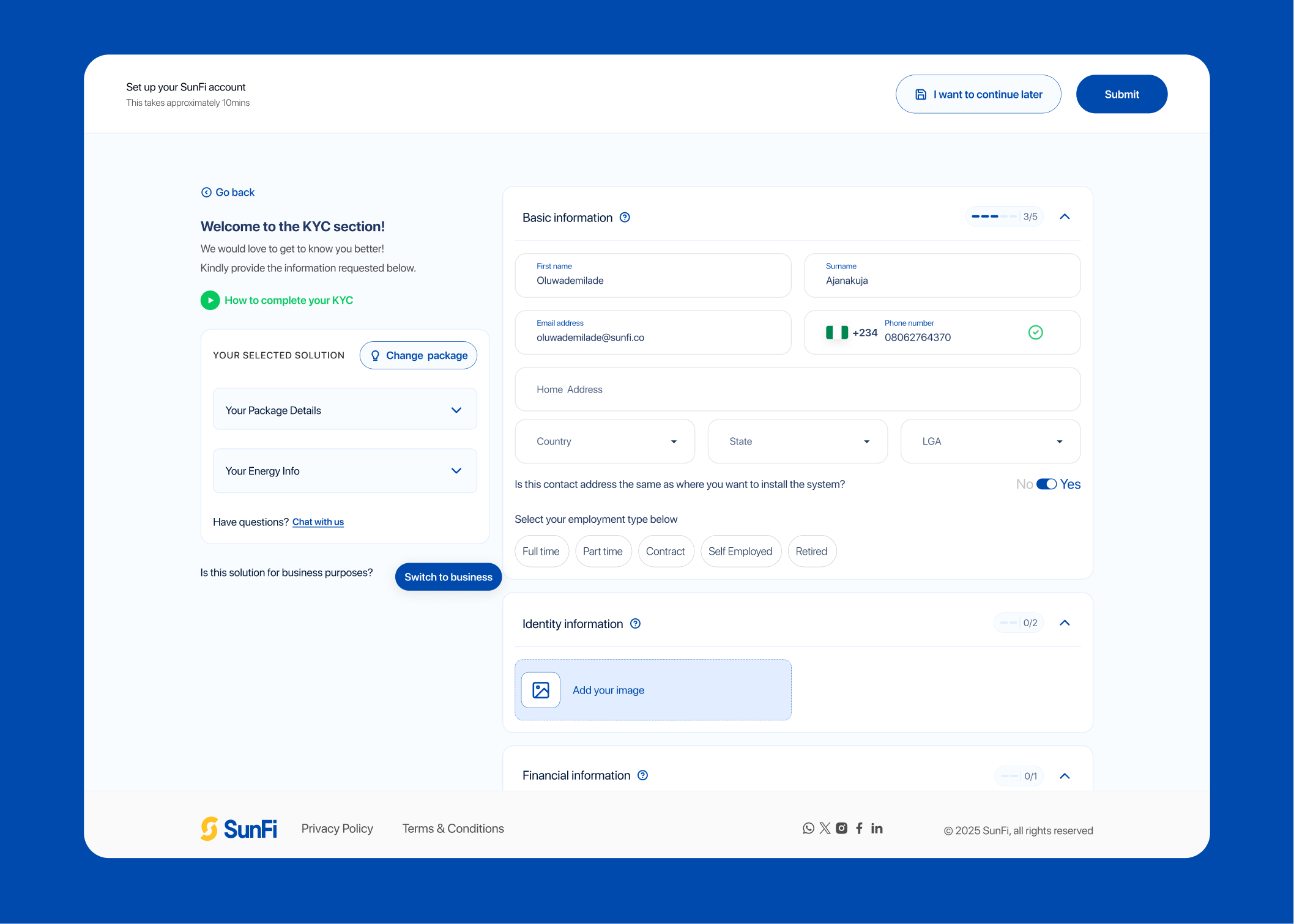Open the State dropdown
1294x924 pixels.
(797, 442)
